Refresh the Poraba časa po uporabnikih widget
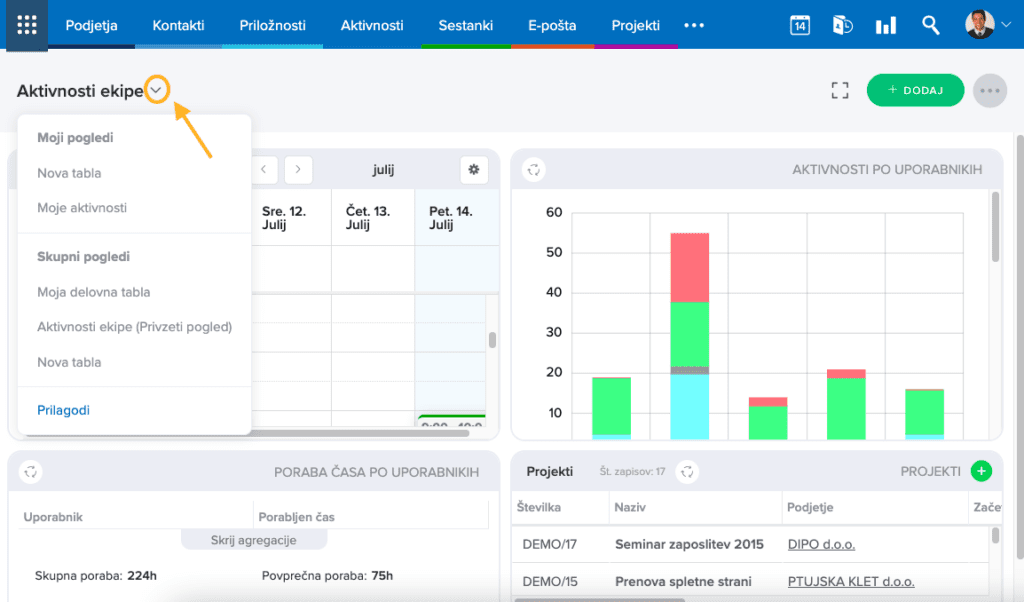 (x=31, y=472)
